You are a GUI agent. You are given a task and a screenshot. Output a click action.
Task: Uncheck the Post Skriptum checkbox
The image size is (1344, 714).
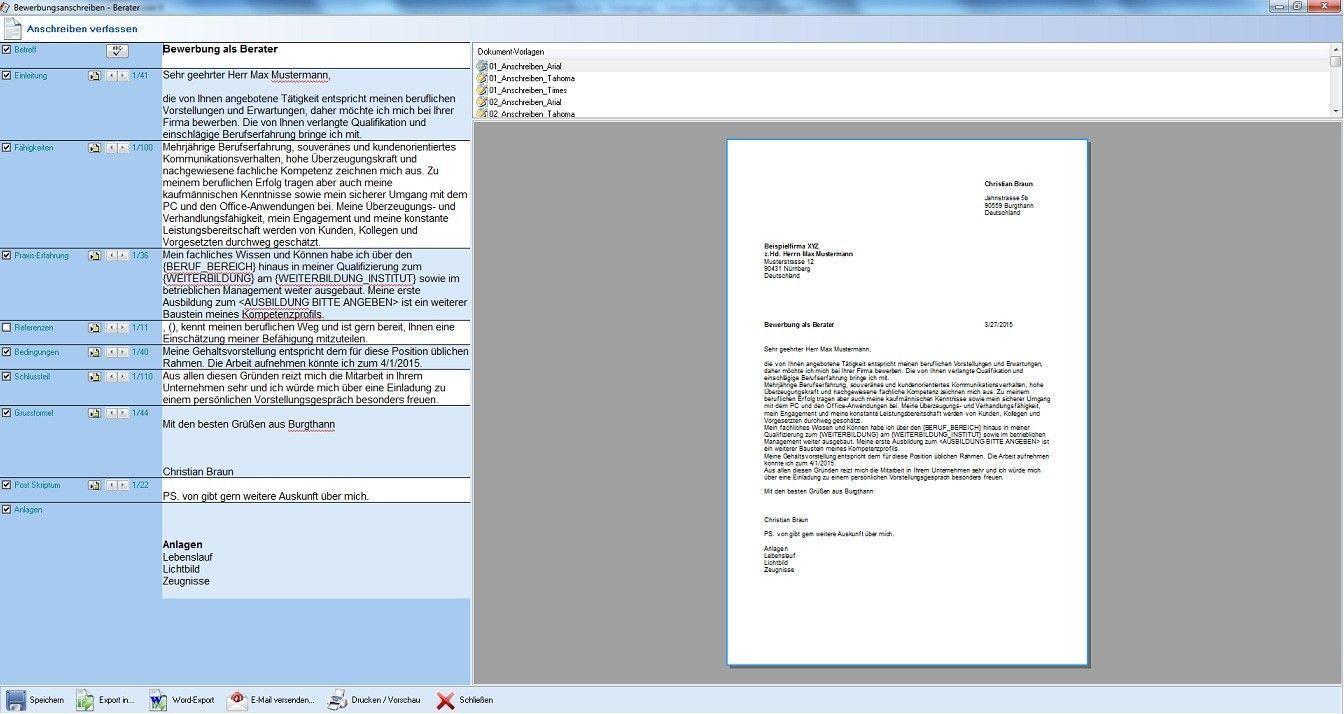click(x=7, y=485)
